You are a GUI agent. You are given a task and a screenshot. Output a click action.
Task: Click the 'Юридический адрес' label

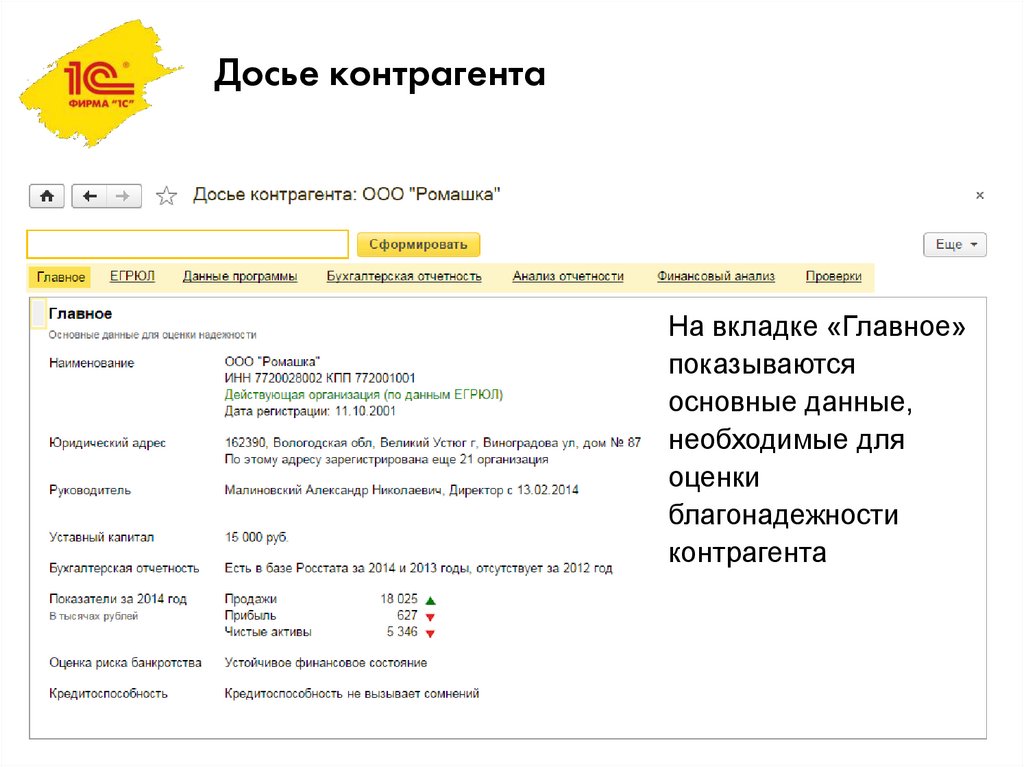pos(107,443)
